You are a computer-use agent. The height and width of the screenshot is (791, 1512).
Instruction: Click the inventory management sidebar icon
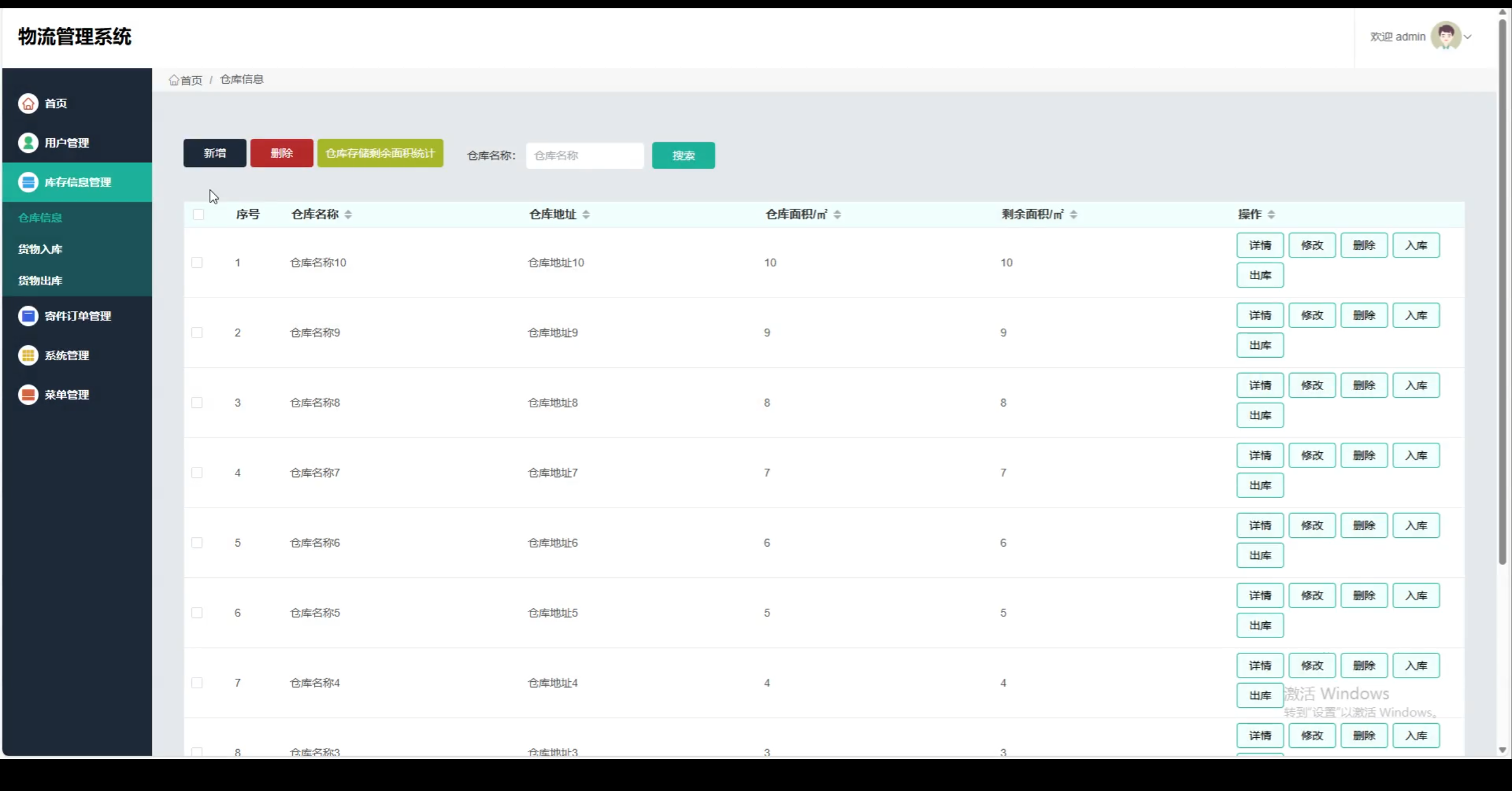(28, 182)
